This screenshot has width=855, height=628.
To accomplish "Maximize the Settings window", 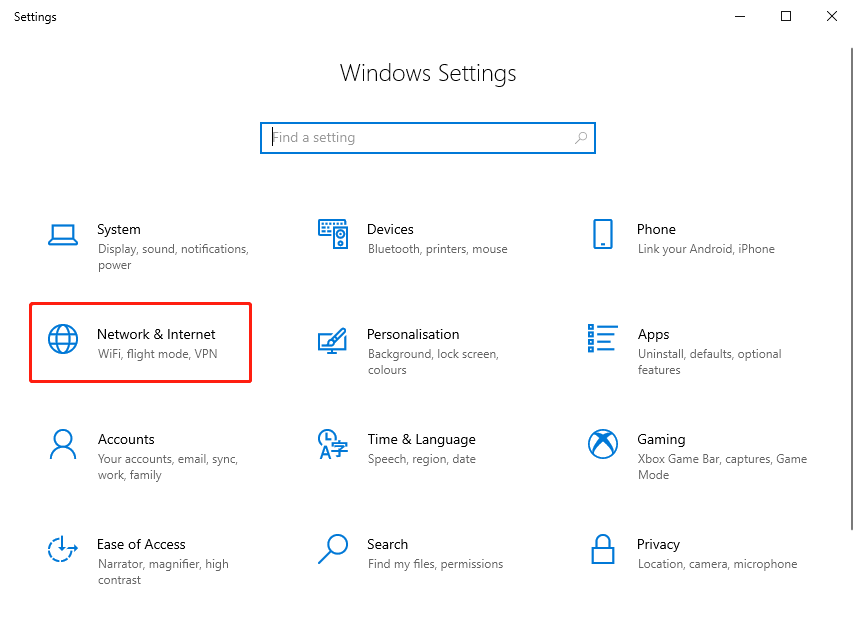I will 786,16.
